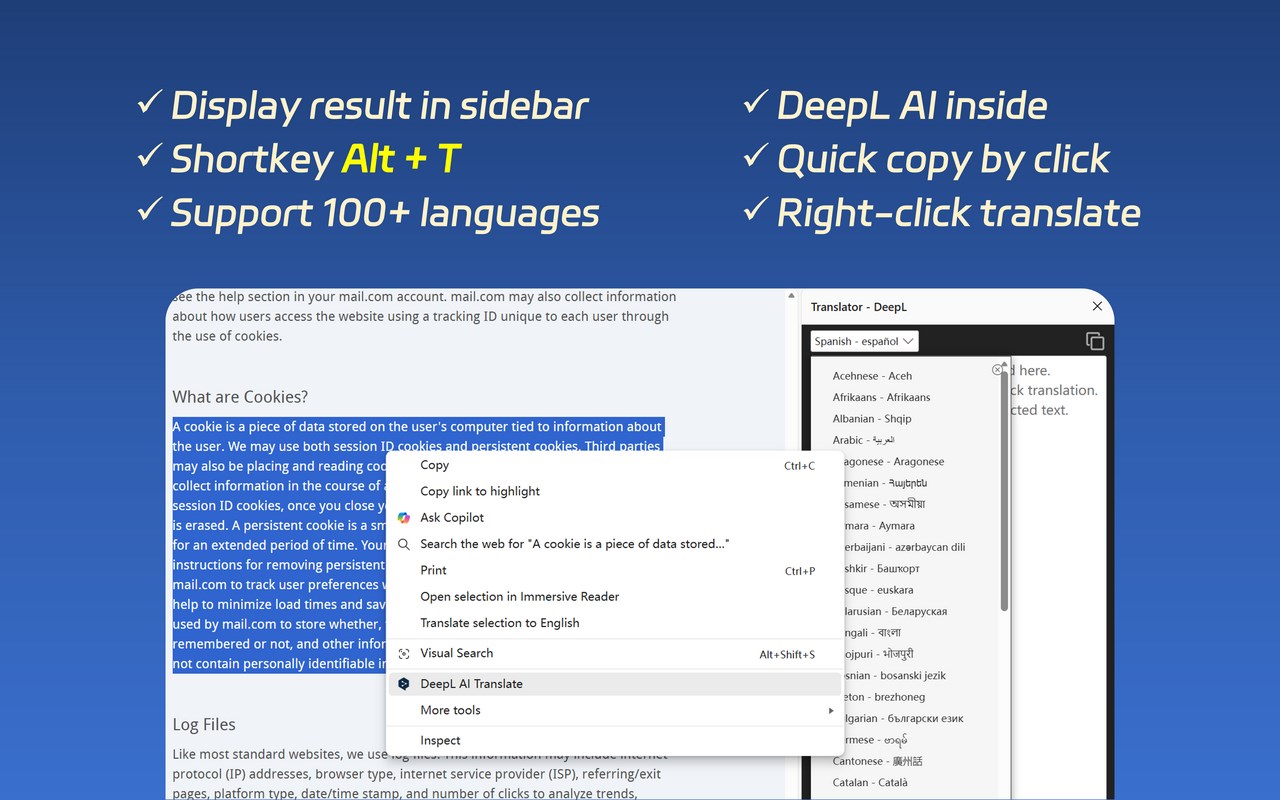Screen dimensions: 1280x800
Task: Click the DeepL AI Translate extension icon
Action: coord(403,683)
